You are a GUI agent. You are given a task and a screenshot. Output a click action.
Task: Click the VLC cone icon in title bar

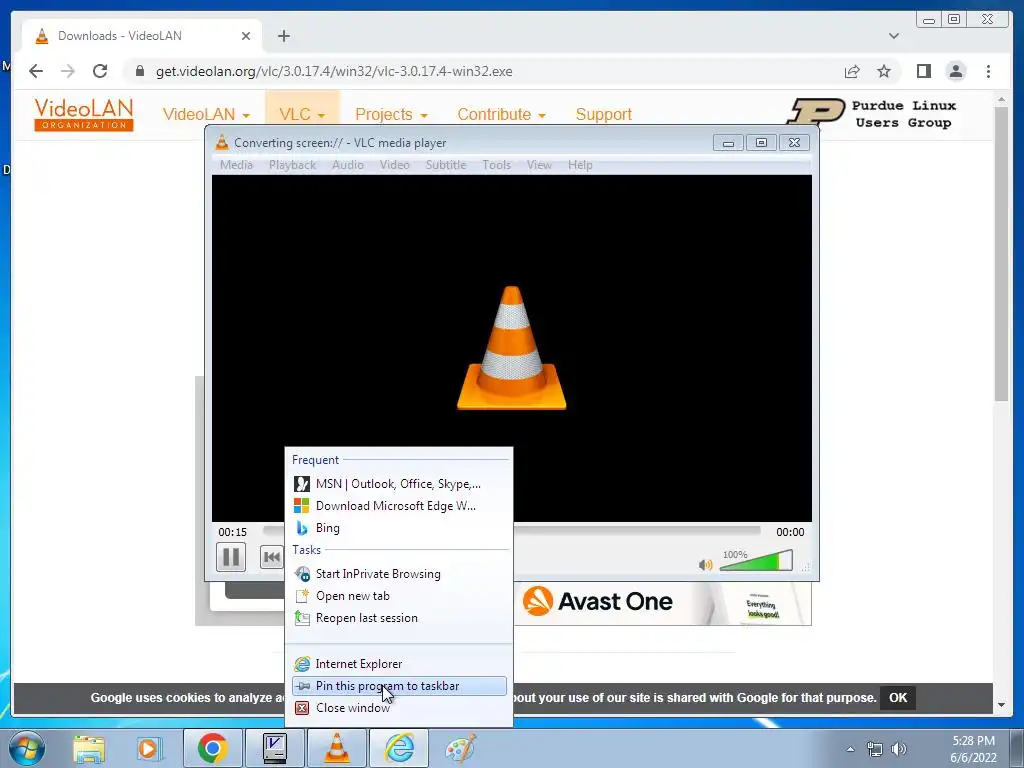click(x=222, y=142)
